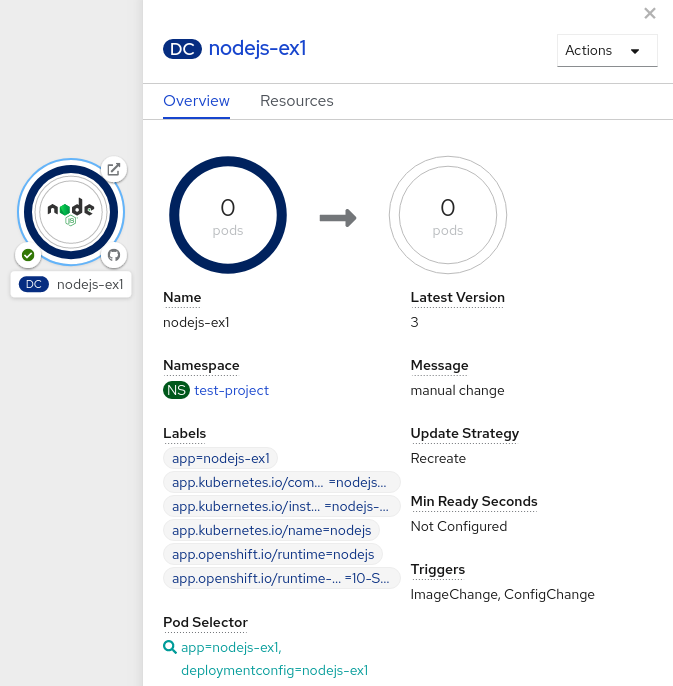Click the app.openshift.io/runtime=nodejs label
This screenshot has height=686, width=673.
pyautogui.click(x=272, y=554)
